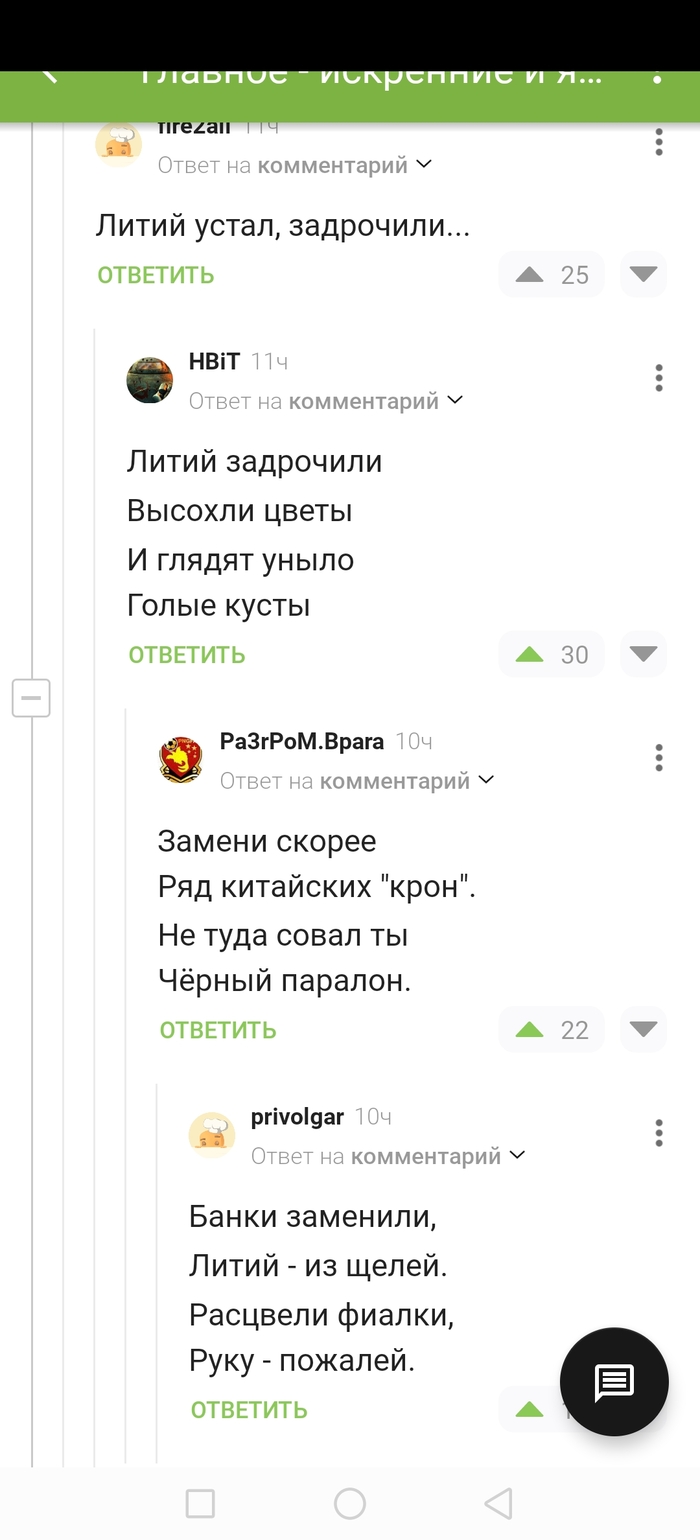Open HBiT's profile avatar
Viewport: 700px width, 1540px height.
tap(148, 379)
